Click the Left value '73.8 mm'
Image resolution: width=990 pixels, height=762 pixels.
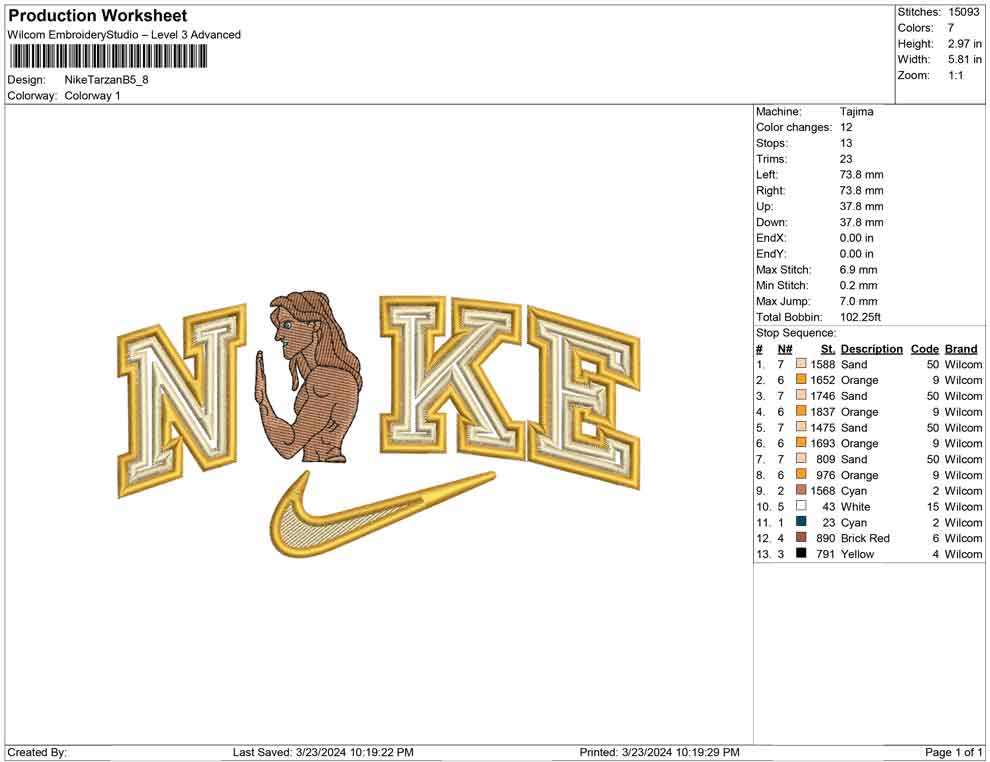862,174
